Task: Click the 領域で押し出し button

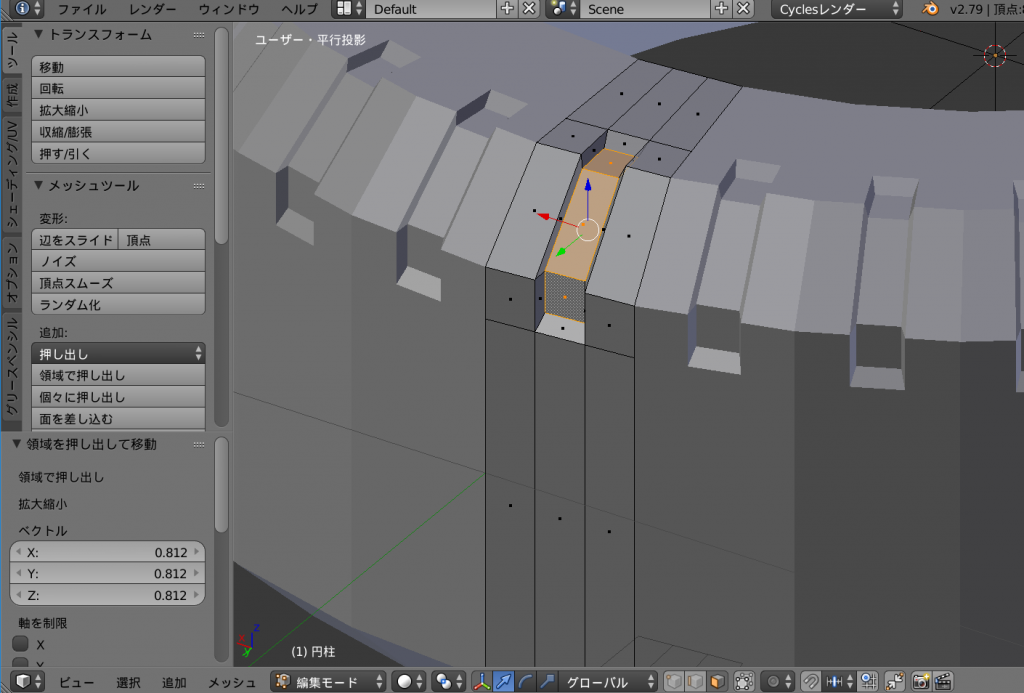Action: pos(118,376)
